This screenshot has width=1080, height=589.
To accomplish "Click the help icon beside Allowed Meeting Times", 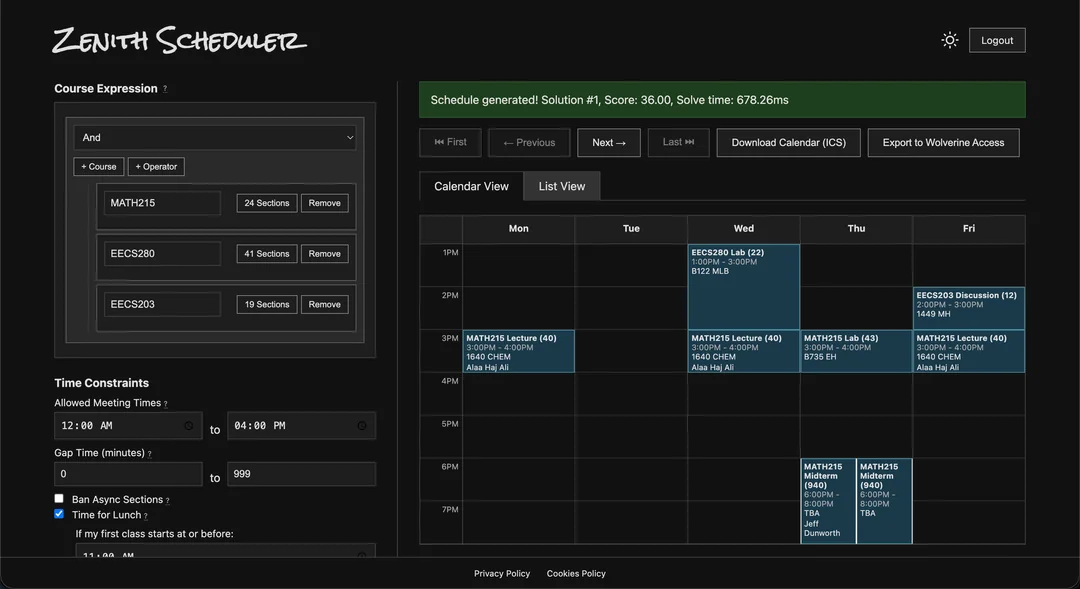I will pos(166,403).
